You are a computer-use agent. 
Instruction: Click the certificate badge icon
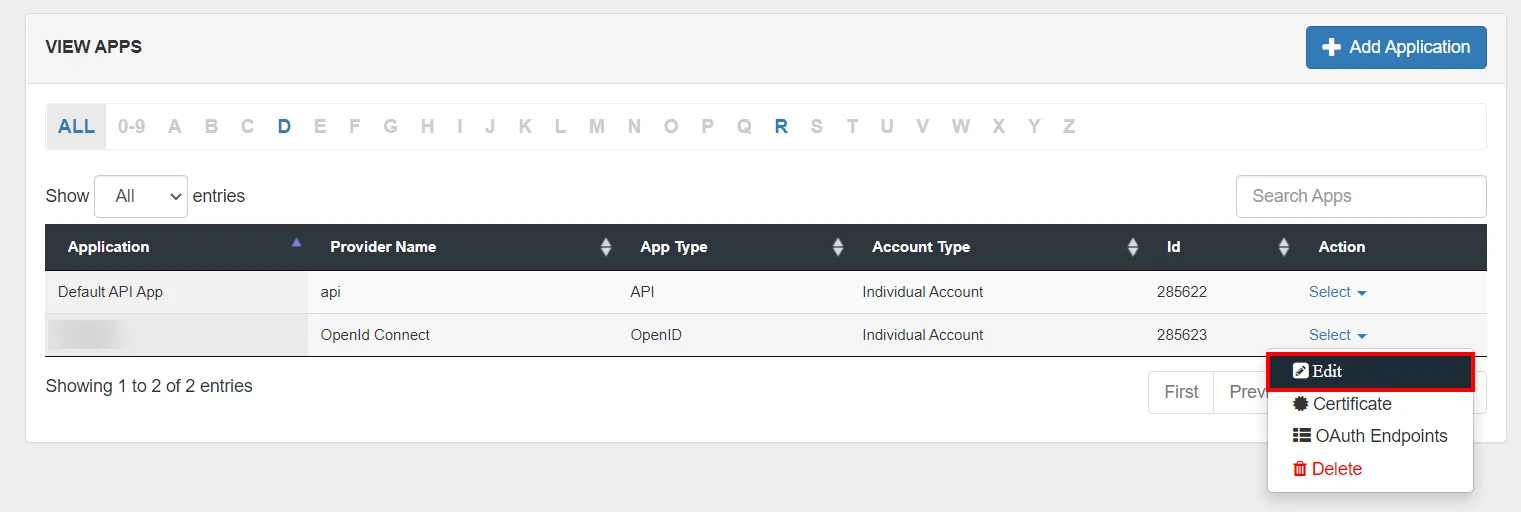1300,404
